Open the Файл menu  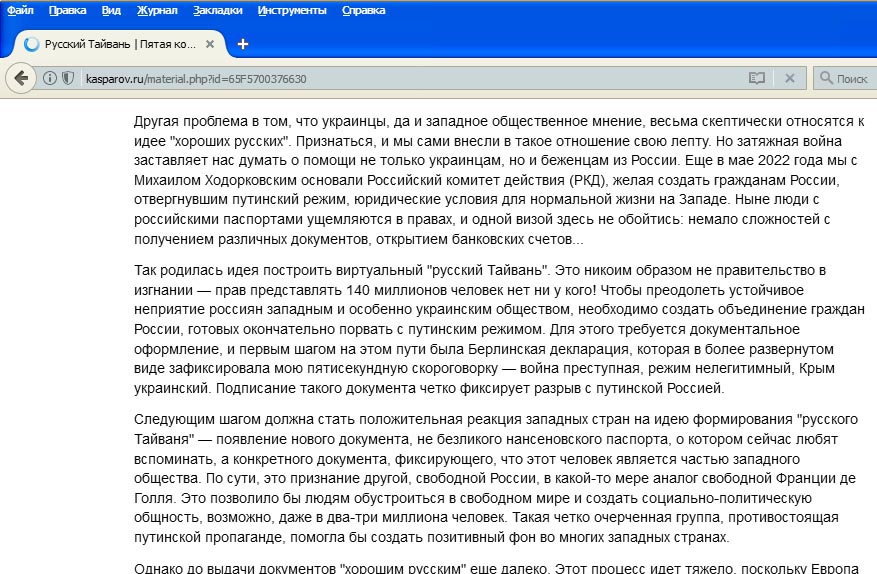pos(20,10)
